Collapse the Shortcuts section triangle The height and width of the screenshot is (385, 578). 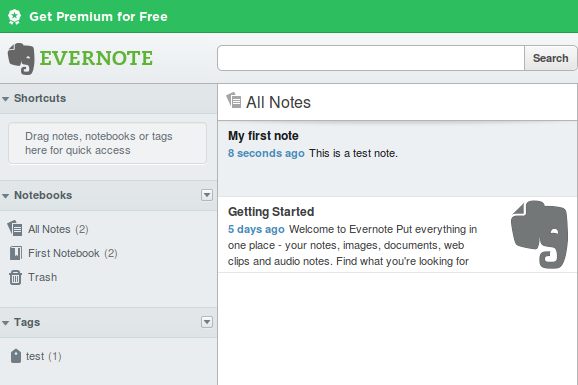pos(6,99)
